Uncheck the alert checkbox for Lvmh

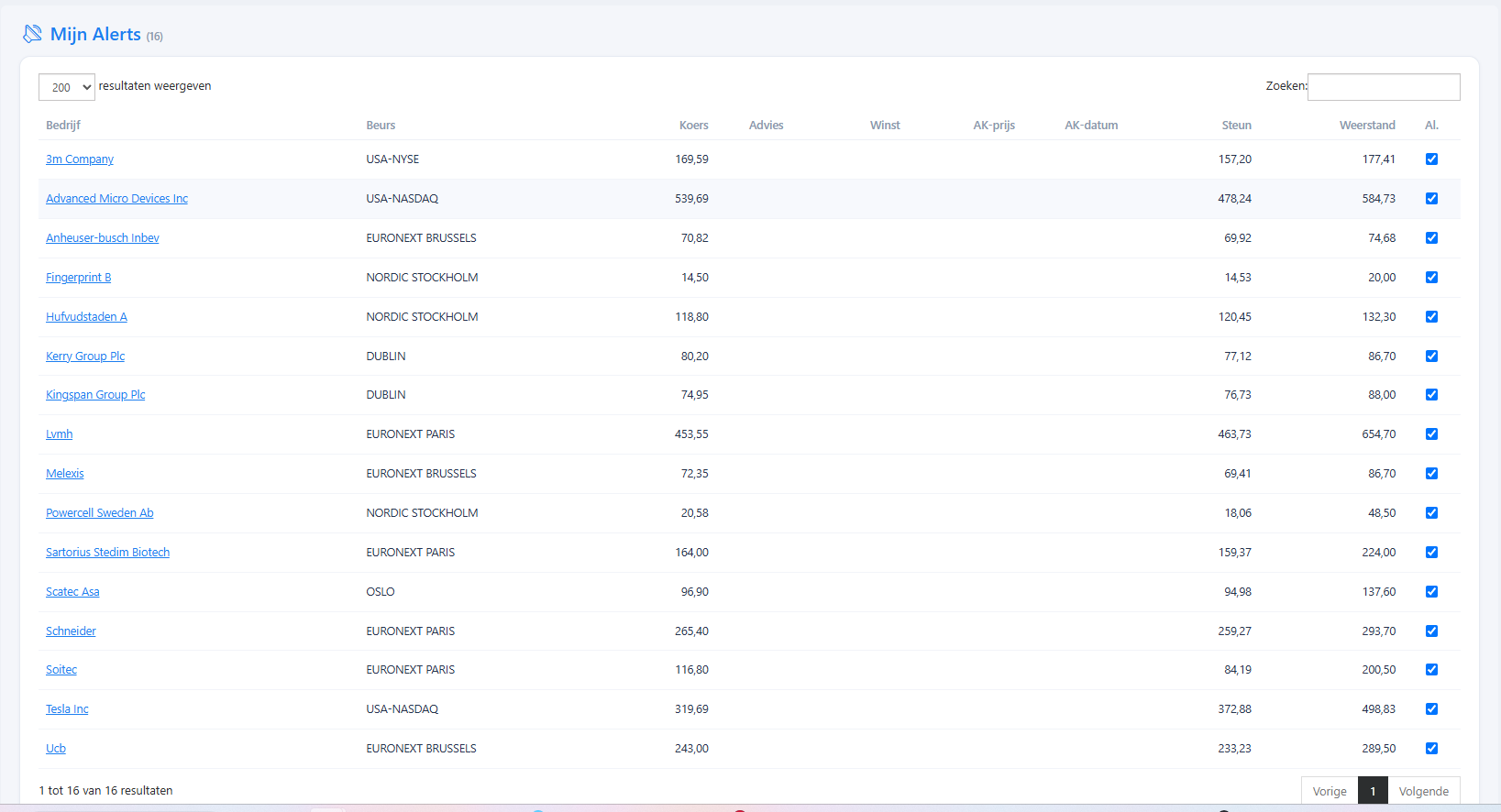(x=1431, y=434)
